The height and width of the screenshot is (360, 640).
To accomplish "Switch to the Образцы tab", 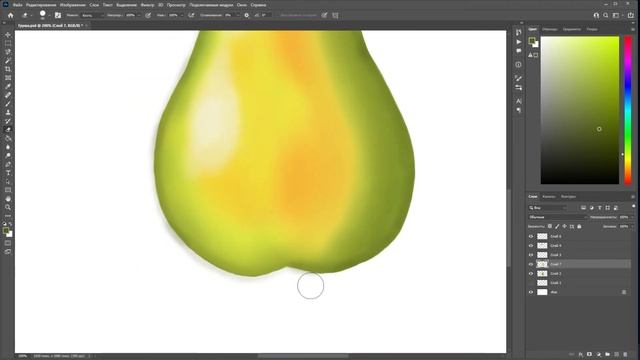I will pyautogui.click(x=549, y=29).
